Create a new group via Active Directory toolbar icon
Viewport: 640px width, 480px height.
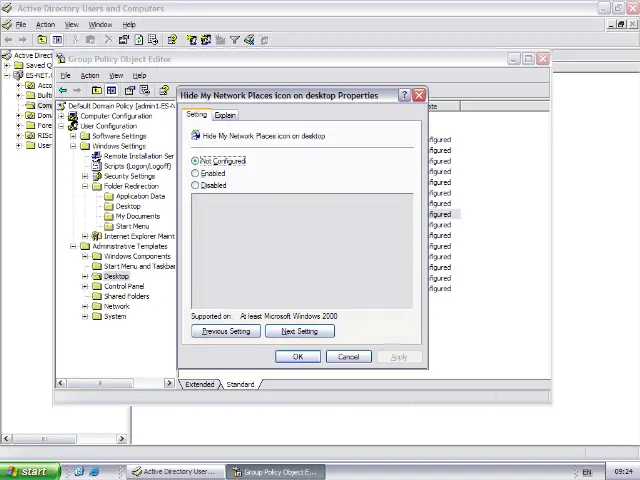(x=206, y=40)
